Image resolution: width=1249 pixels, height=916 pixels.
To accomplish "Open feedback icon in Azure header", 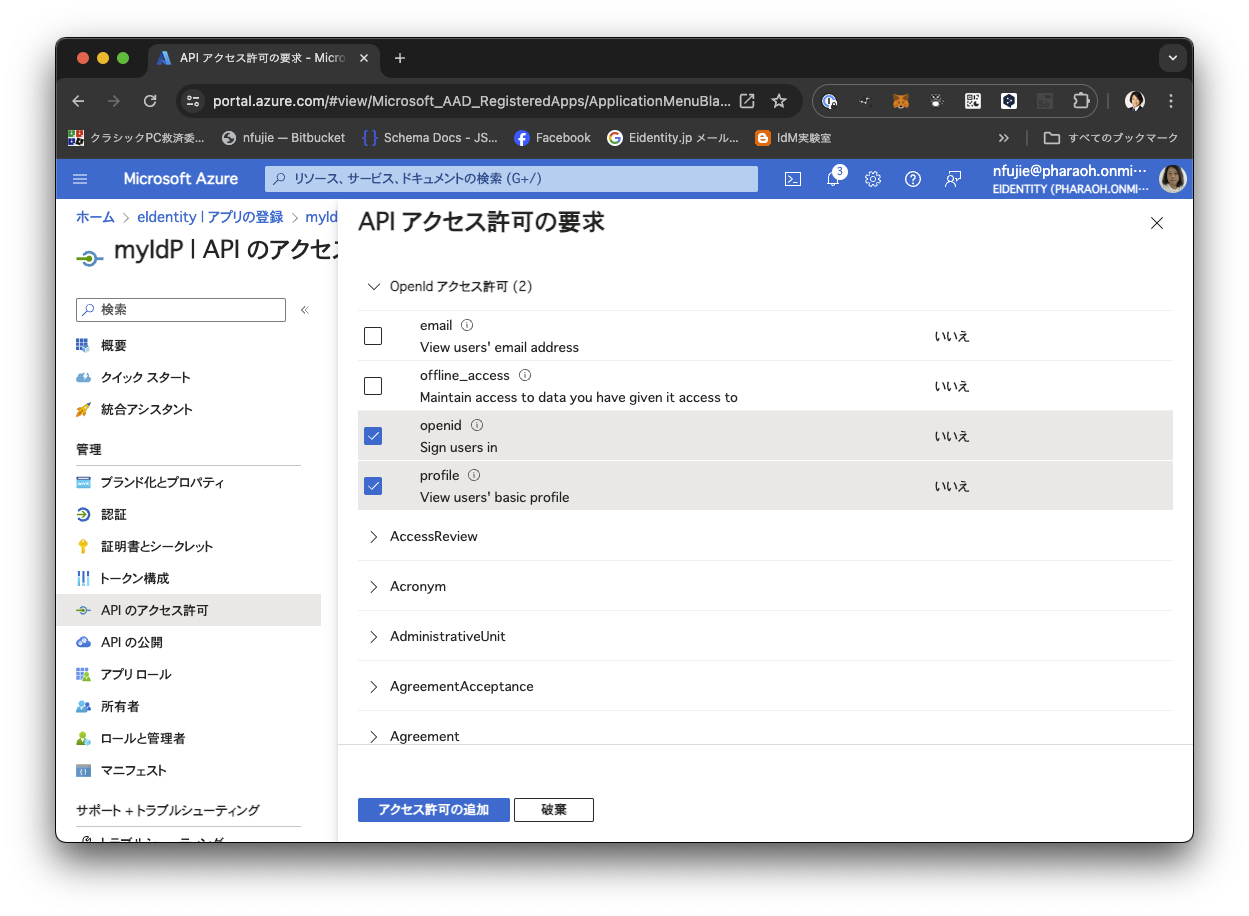I will point(953,179).
